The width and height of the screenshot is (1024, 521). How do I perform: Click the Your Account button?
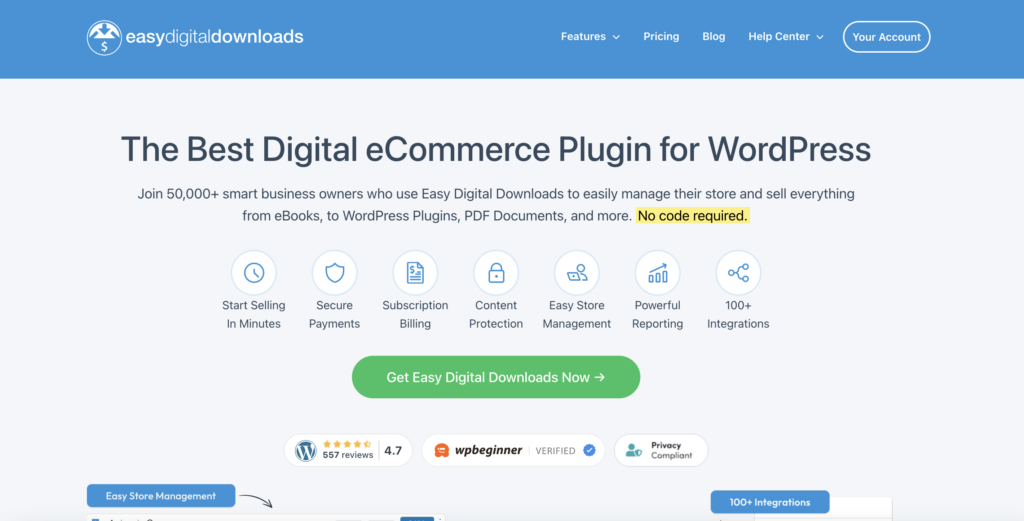point(886,37)
